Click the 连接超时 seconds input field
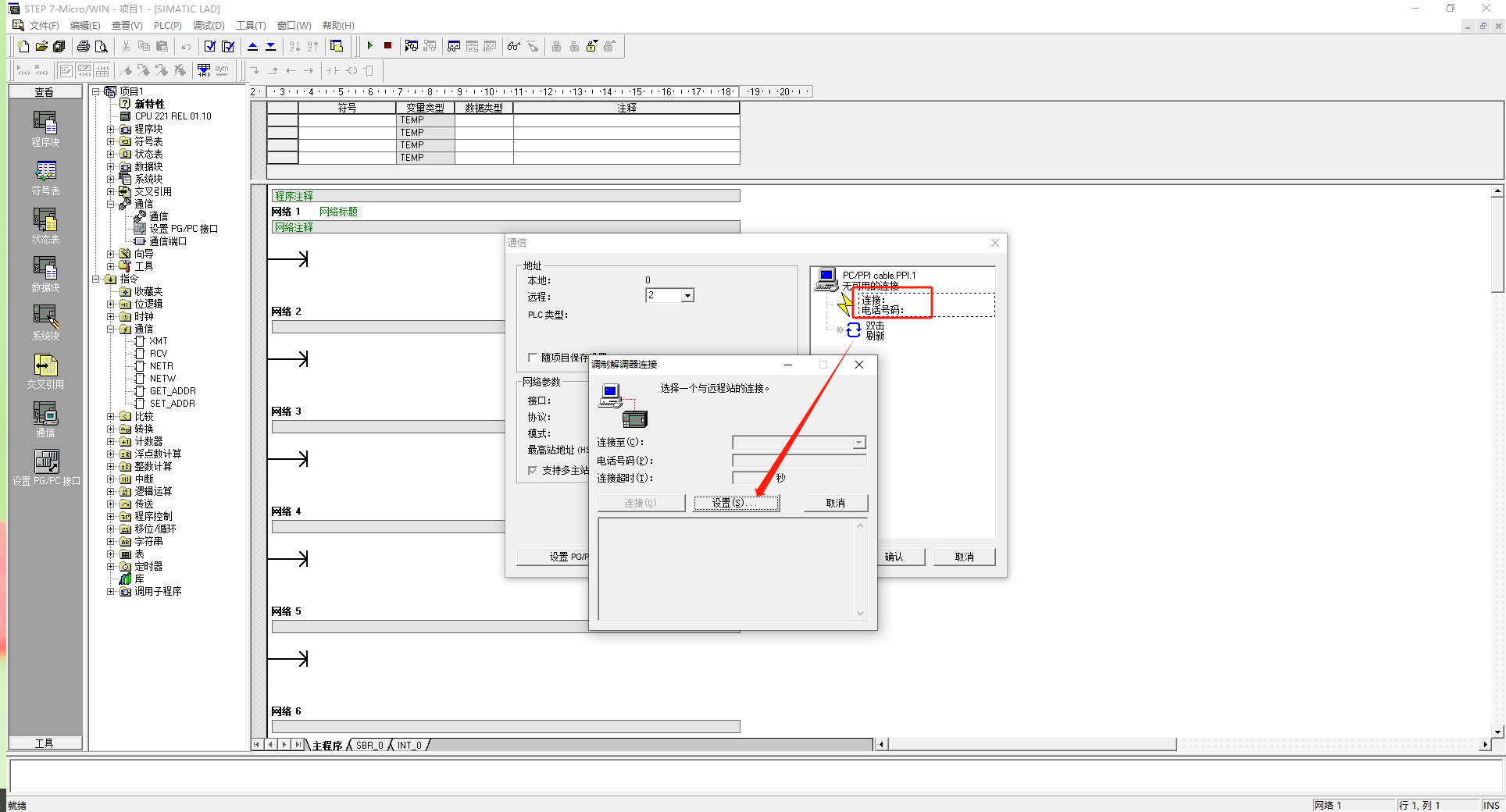Viewport: 1506px width, 812px height. point(752,477)
